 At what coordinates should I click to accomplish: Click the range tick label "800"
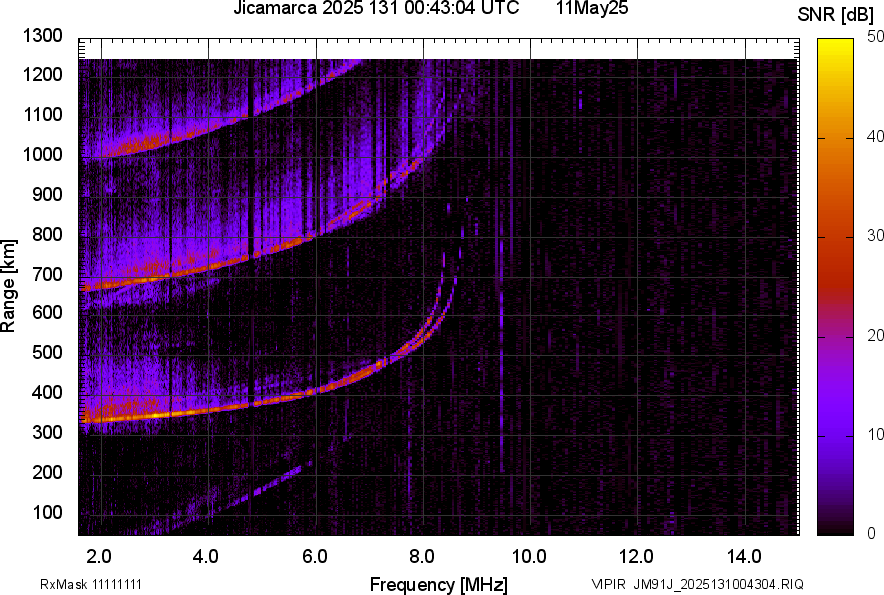(47, 233)
